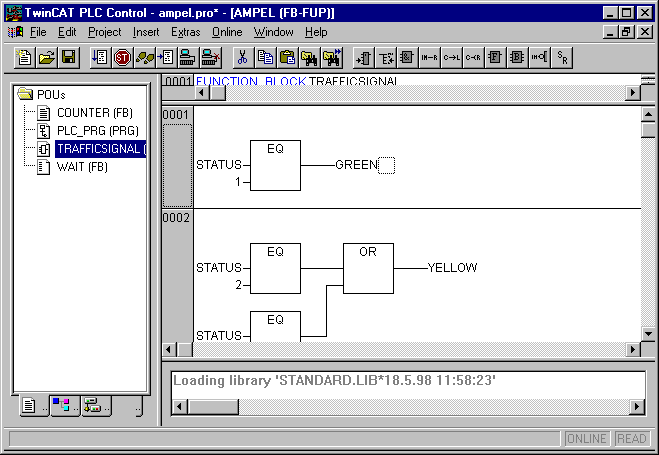Click the GREEN output variable
The width and height of the screenshot is (659, 455).
357,165
